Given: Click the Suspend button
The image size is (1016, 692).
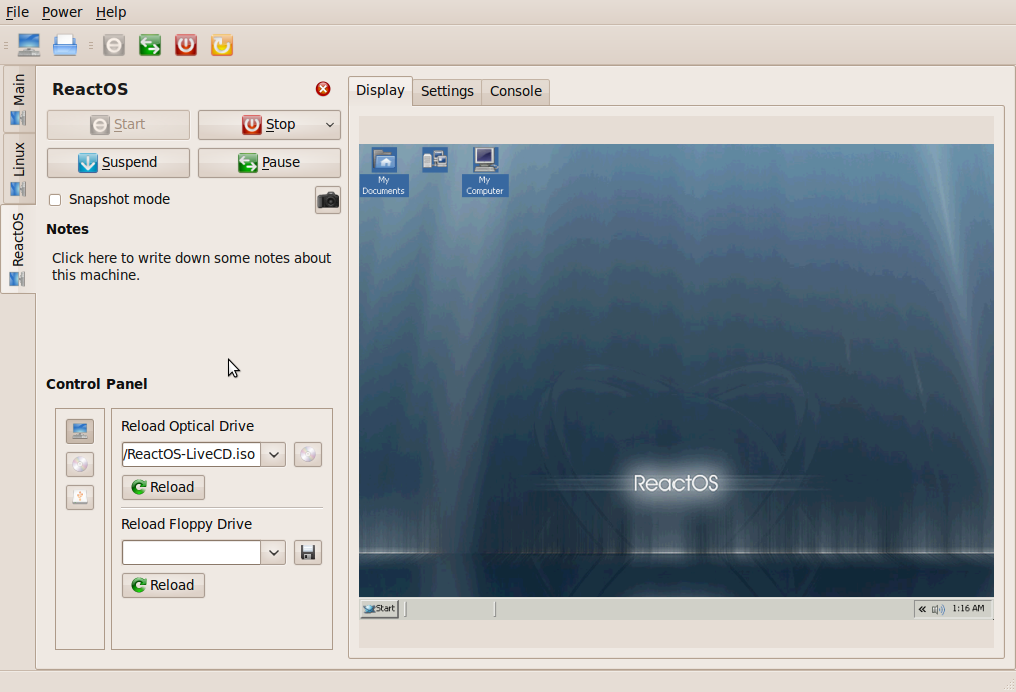Looking at the screenshot, I should pos(117,162).
